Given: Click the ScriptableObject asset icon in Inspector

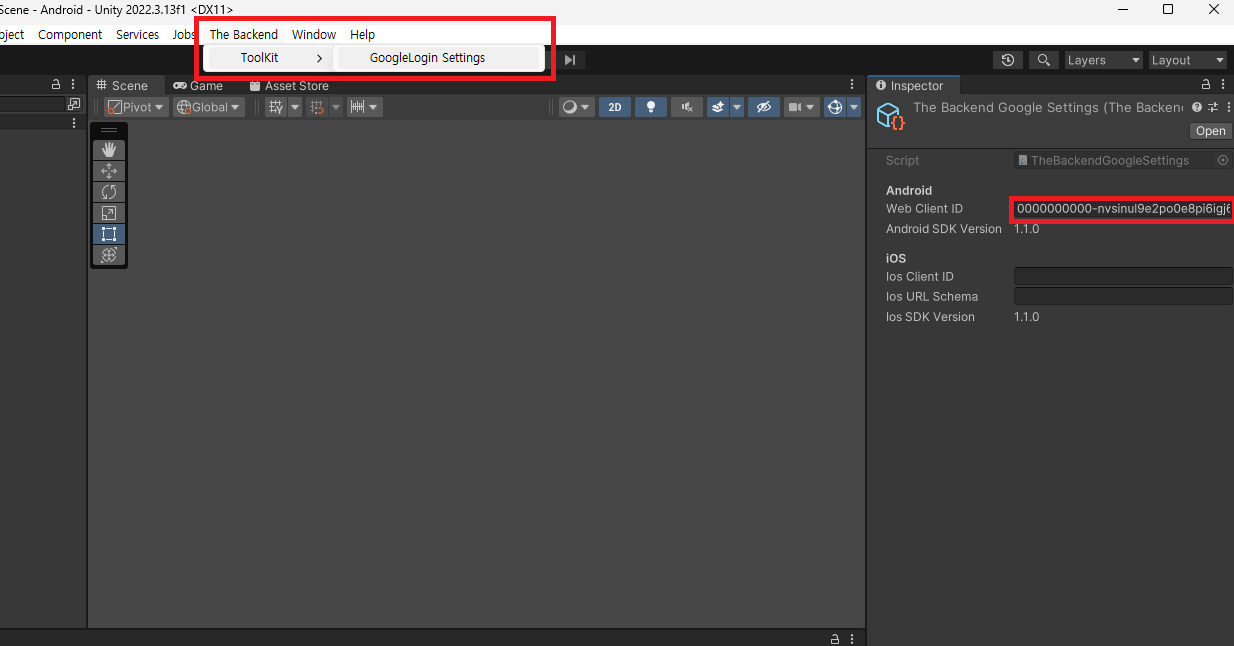Looking at the screenshot, I should click(890, 117).
